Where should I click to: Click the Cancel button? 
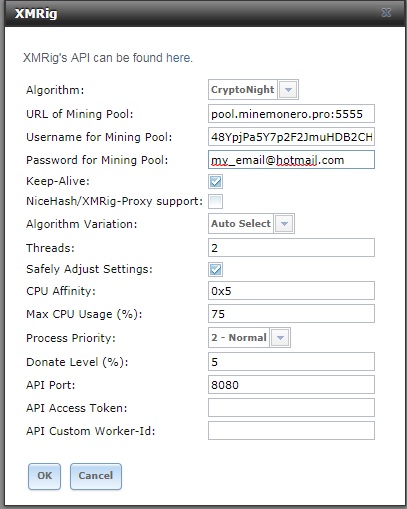[96, 476]
